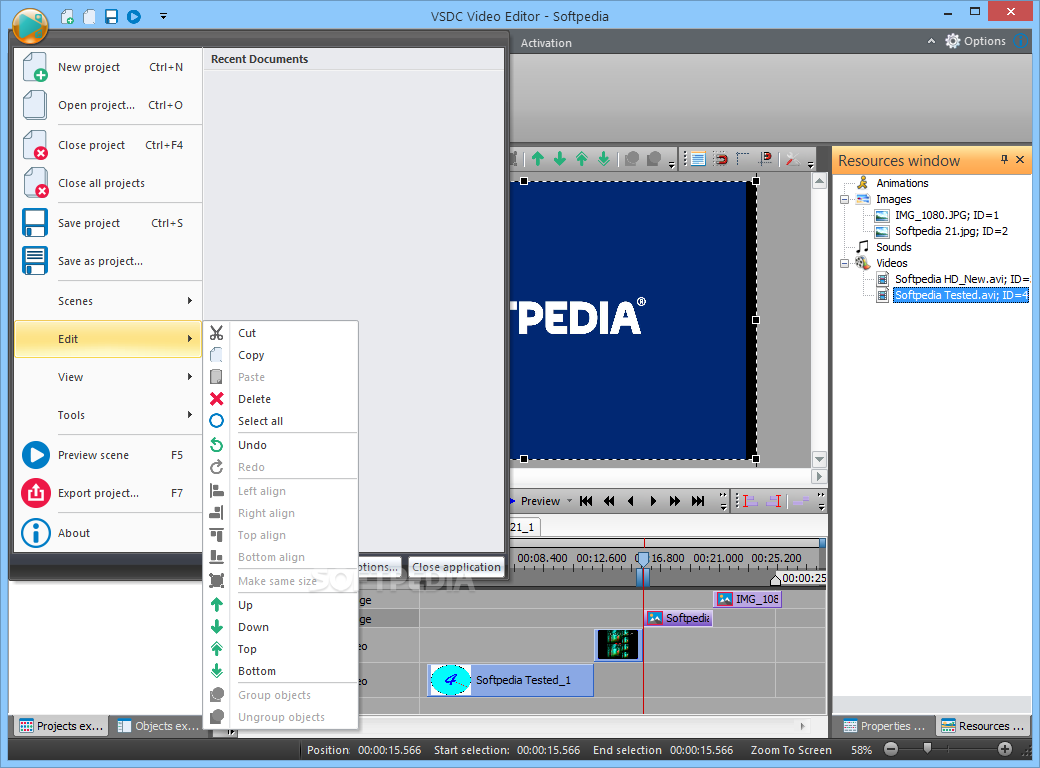Choose Save project entry
1040x768 pixels.
pos(108,223)
